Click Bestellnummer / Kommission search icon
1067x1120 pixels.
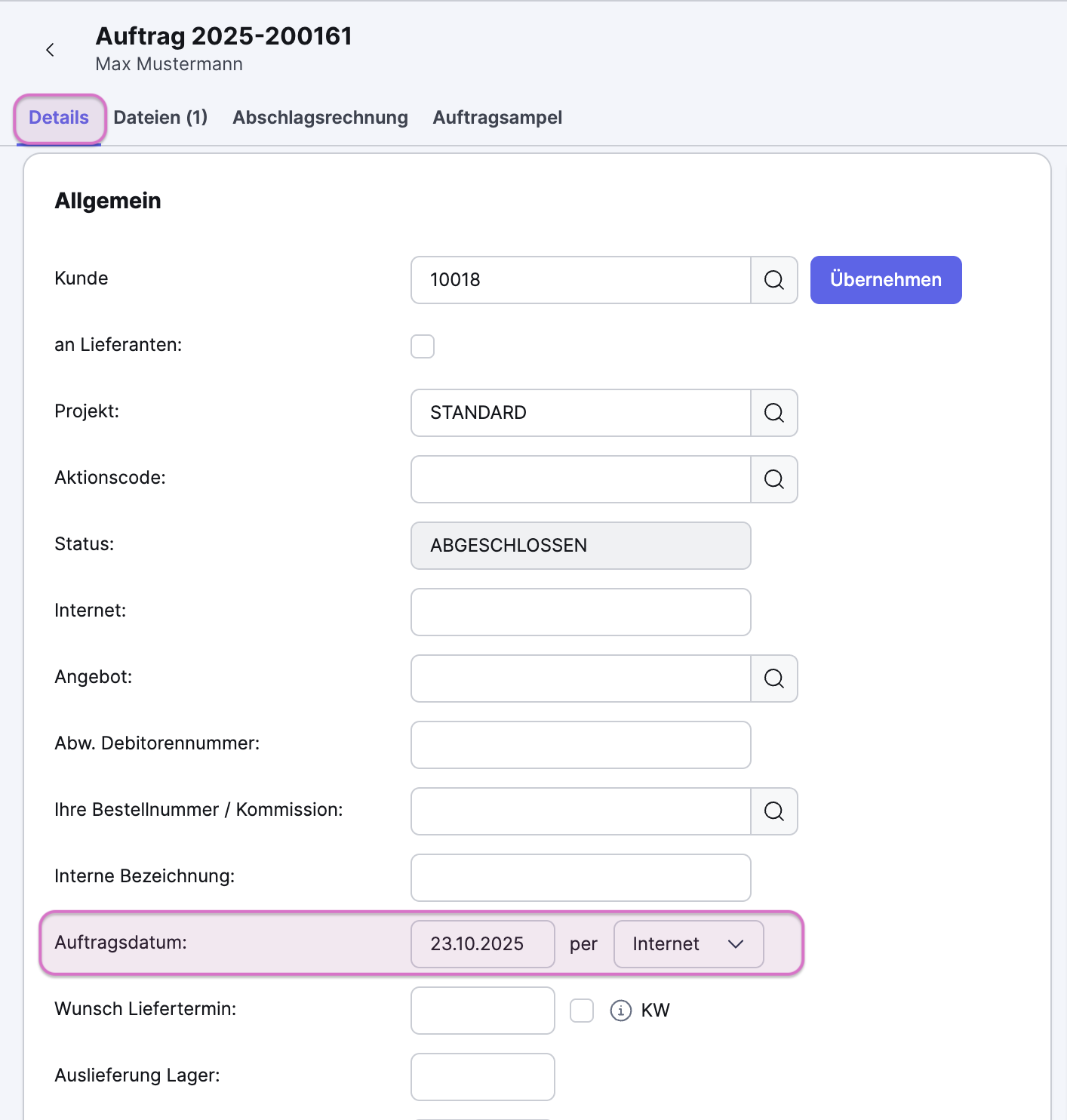click(773, 811)
